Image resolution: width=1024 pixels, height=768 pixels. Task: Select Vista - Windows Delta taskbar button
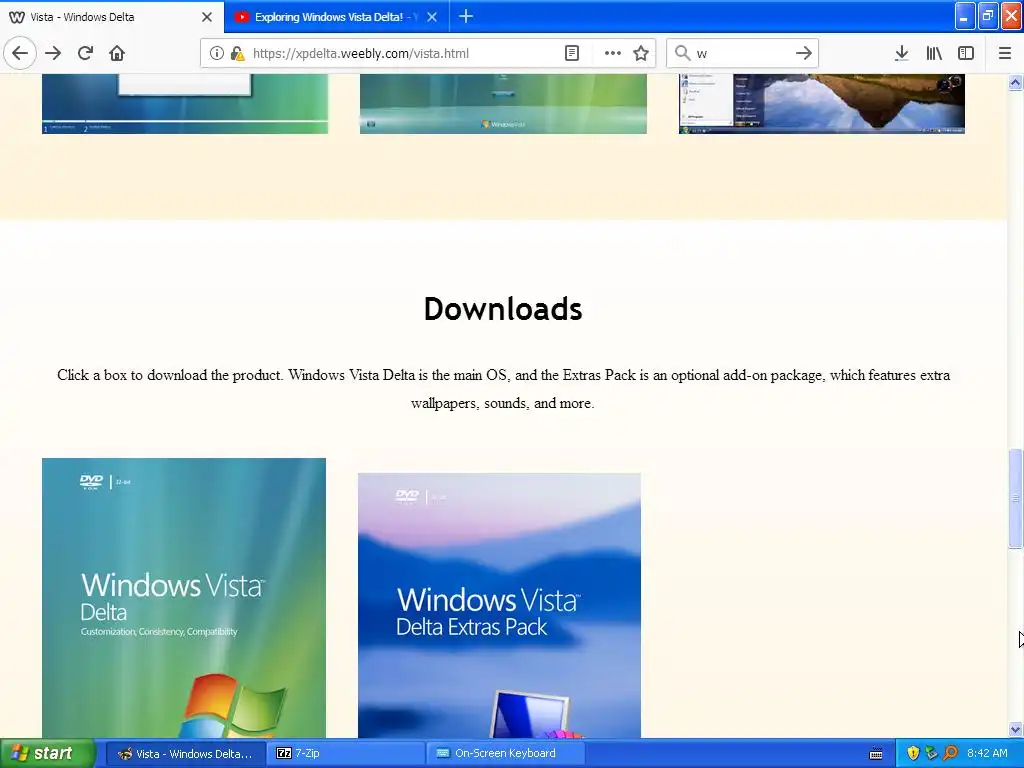tap(185, 754)
